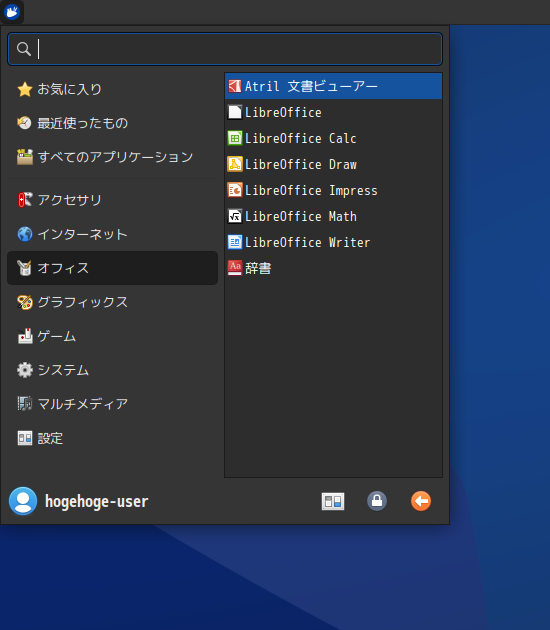Image resolution: width=550 pixels, height=630 pixels.
Task: Click the application search field
Action: coord(225,49)
